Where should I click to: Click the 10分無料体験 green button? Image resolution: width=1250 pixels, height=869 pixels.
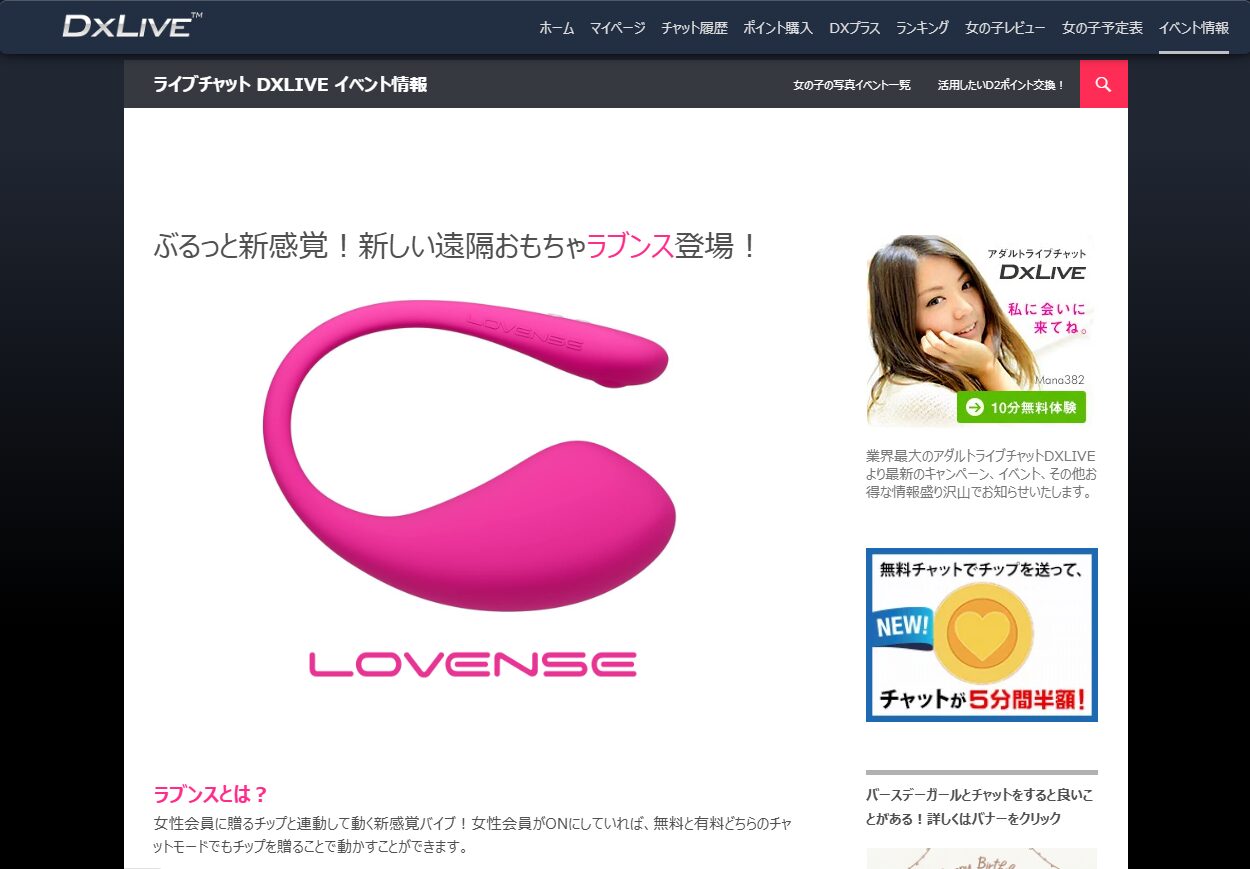[x=1021, y=407]
